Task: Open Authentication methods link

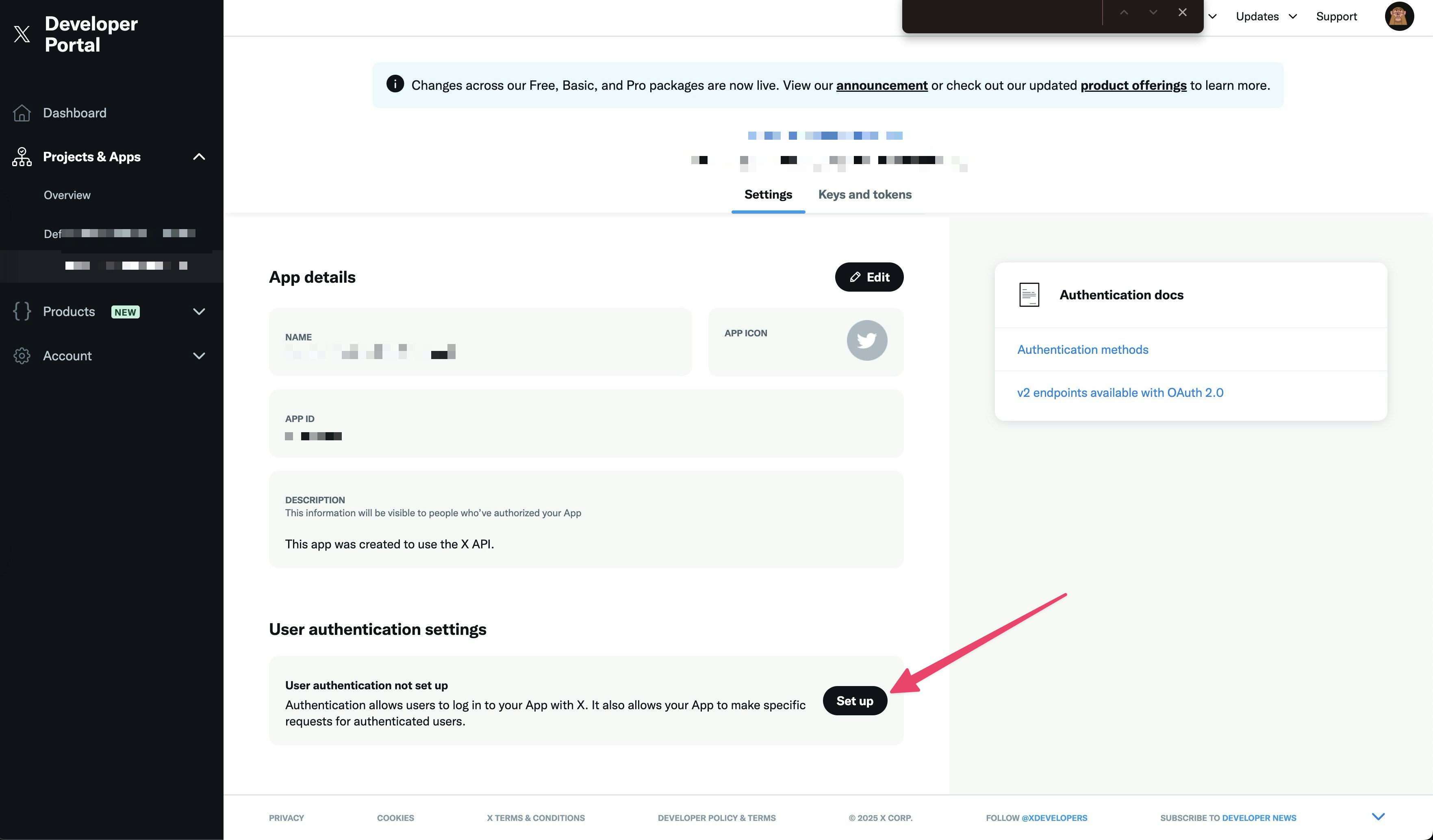Action: pyautogui.click(x=1082, y=350)
